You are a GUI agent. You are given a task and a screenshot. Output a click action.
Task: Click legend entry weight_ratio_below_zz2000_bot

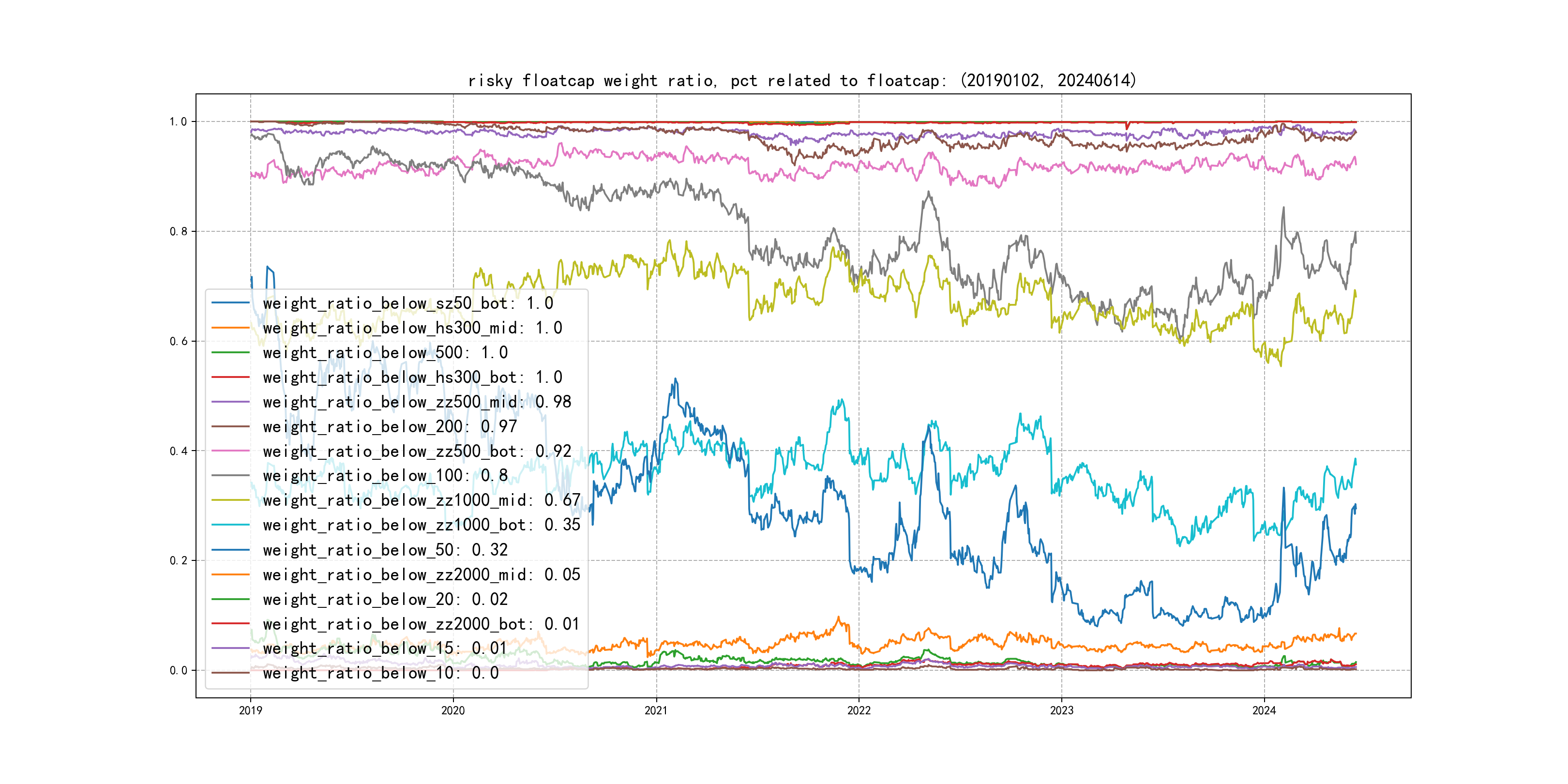[421, 624]
